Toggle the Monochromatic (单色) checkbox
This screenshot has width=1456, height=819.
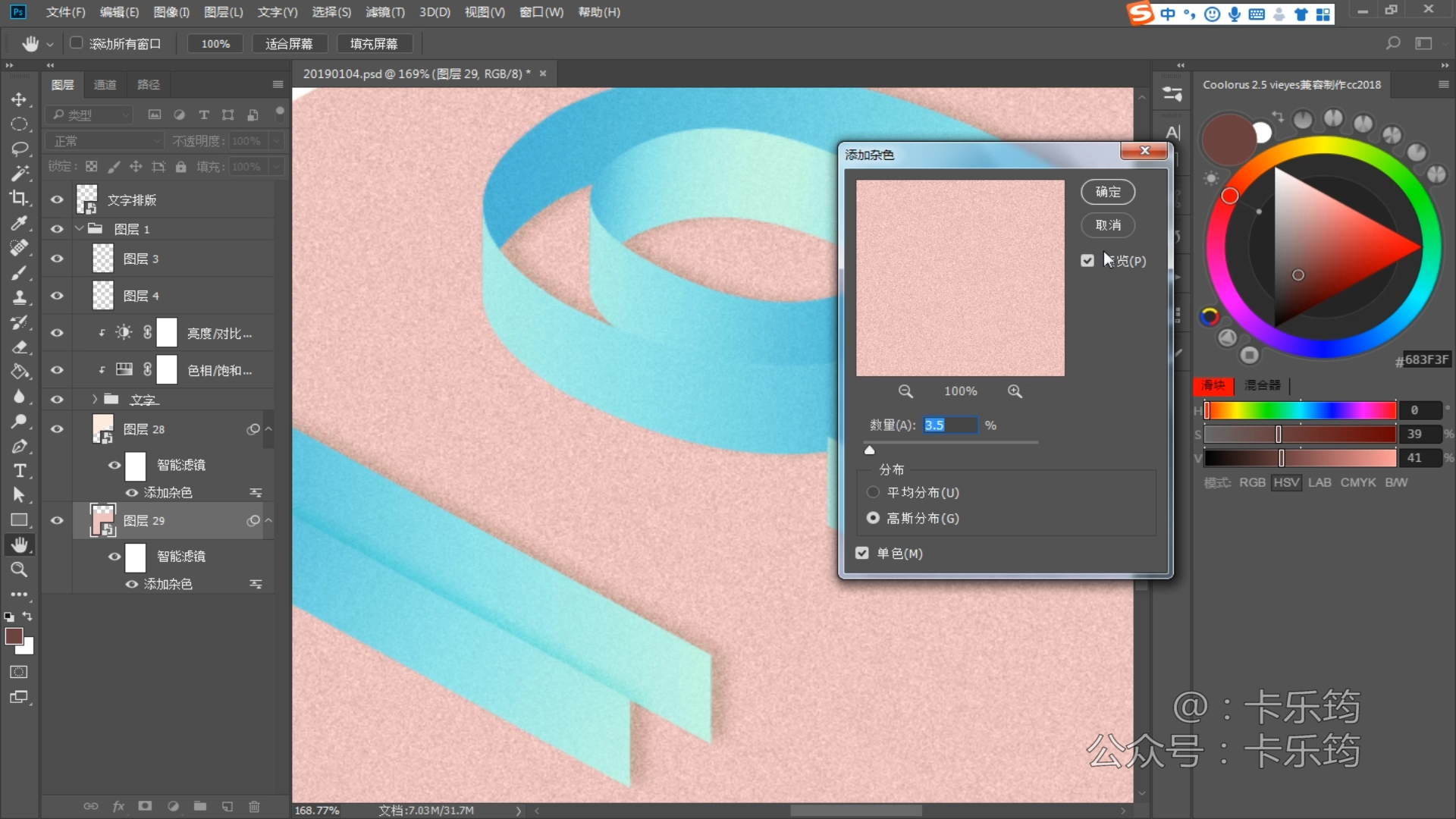coord(862,553)
